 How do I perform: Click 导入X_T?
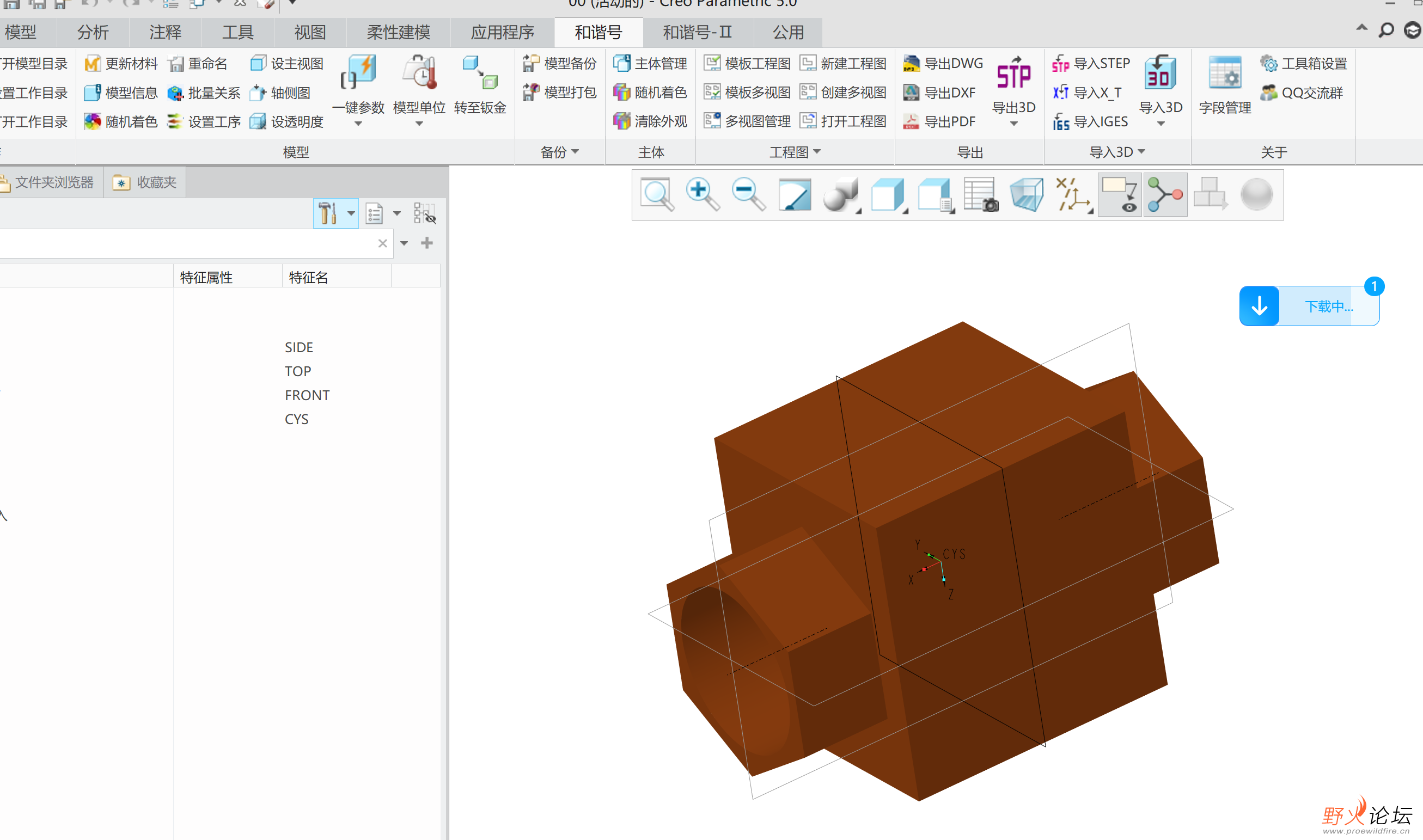pos(1086,93)
